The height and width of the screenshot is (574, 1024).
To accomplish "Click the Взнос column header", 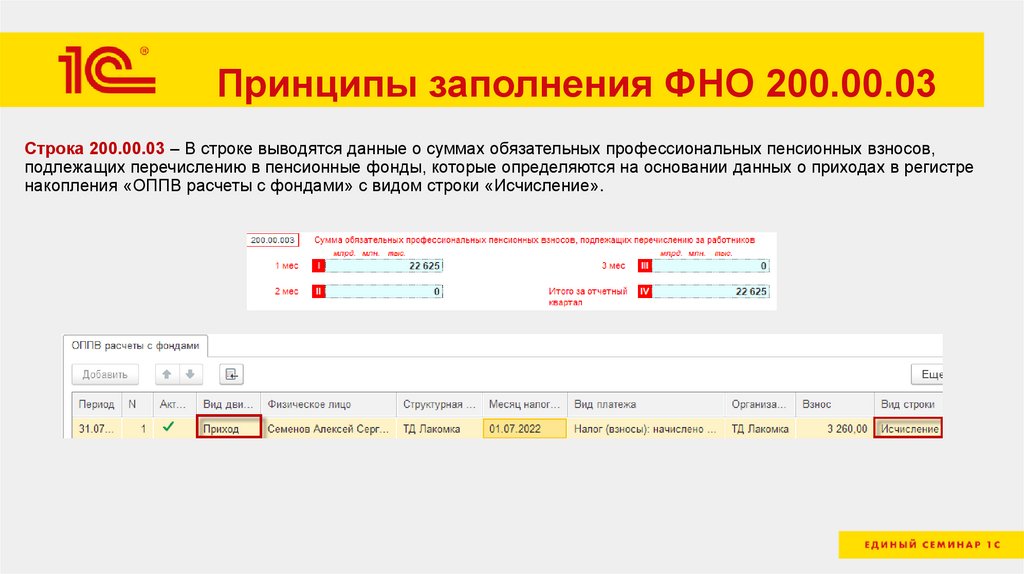I will click(x=835, y=404).
